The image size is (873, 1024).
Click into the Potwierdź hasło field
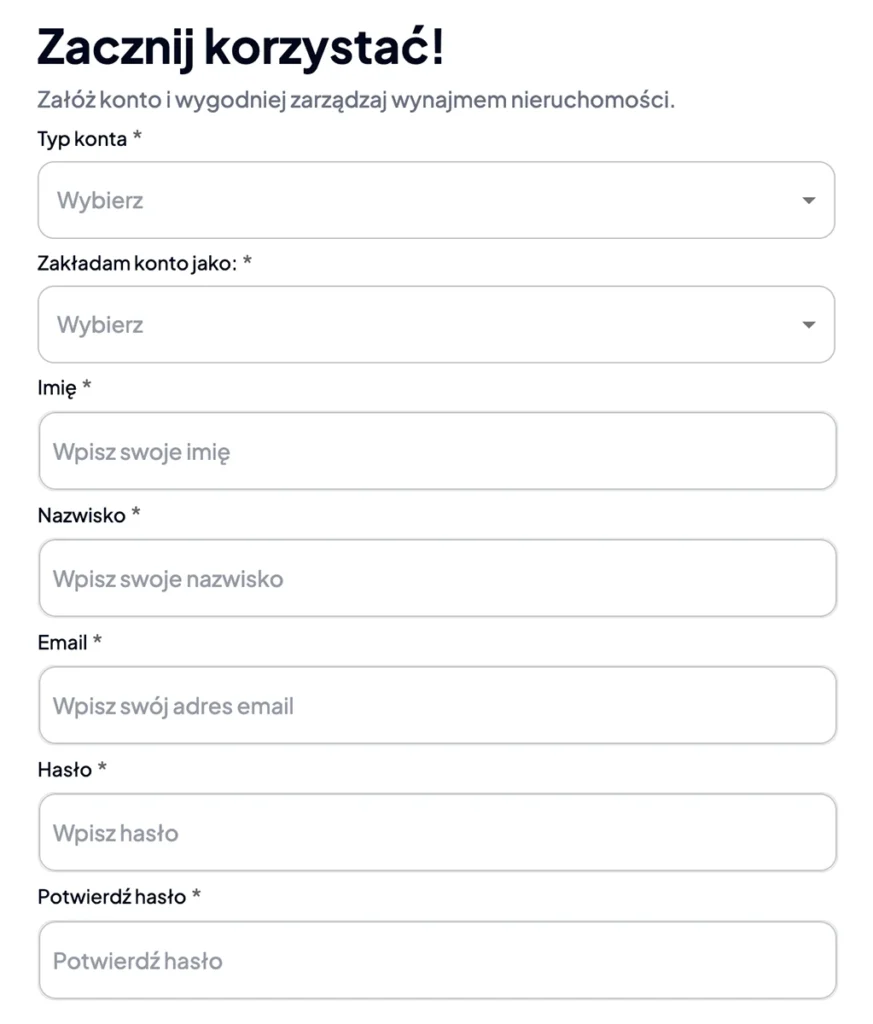[x=437, y=960]
